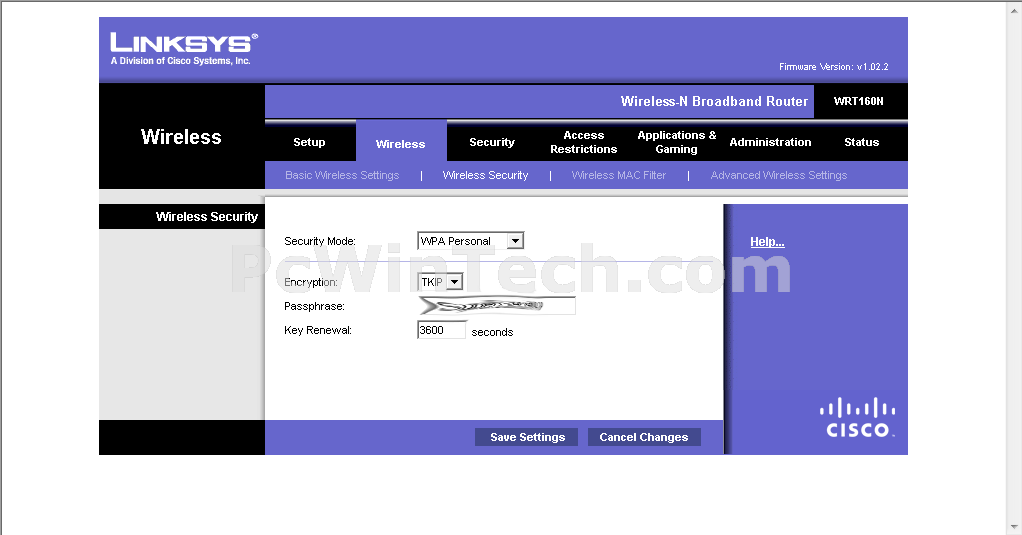Image resolution: width=1022 pixels, height=535 pixels.
Task: Click the Security Mode label
Action: point(320,241)
